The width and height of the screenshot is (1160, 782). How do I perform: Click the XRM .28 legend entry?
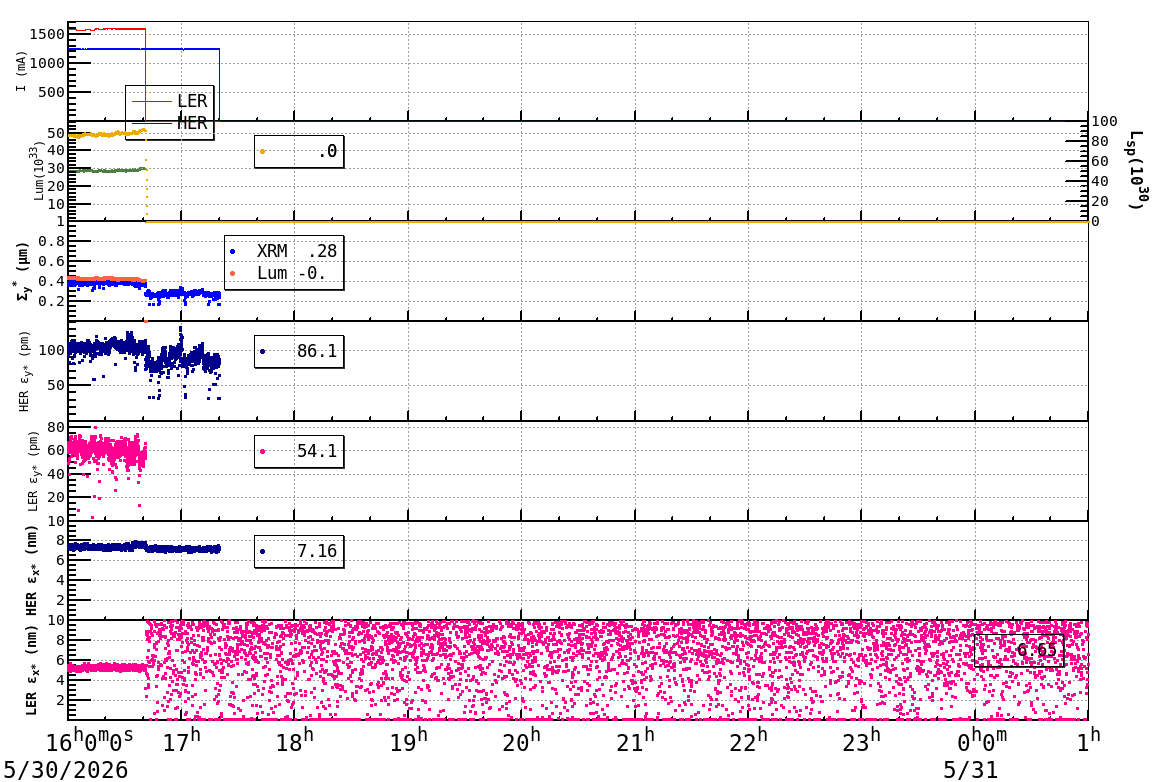pyautogui.click(x=284, y=251)
